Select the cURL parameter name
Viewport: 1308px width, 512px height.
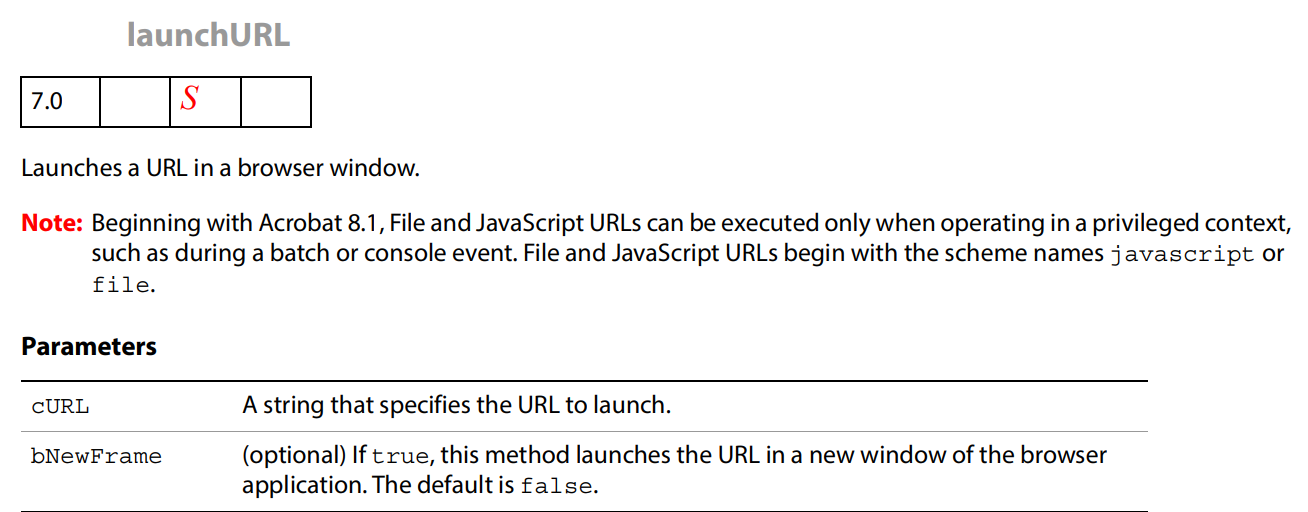click(x=59, y=407)
